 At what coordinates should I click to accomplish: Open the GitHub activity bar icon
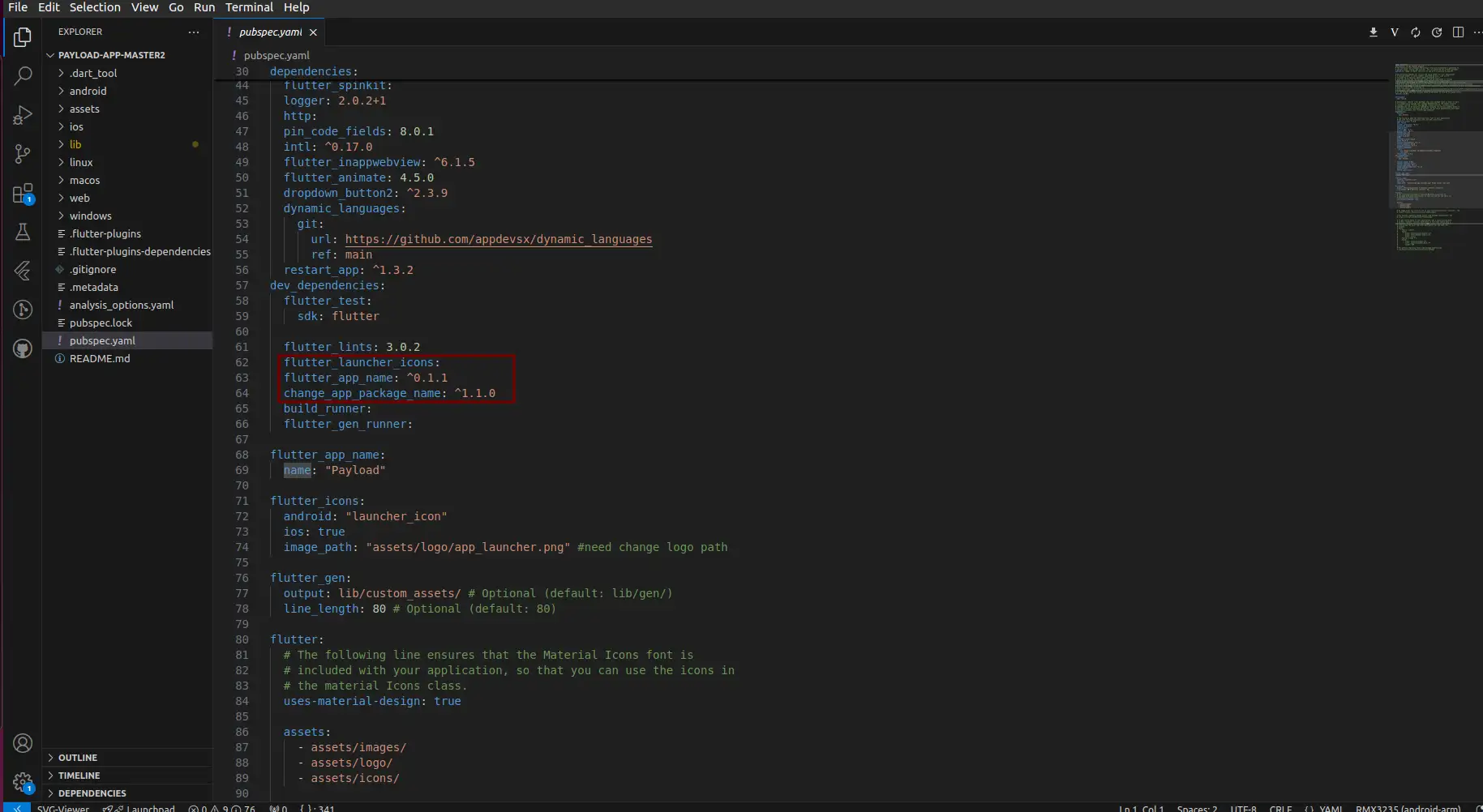23,349
